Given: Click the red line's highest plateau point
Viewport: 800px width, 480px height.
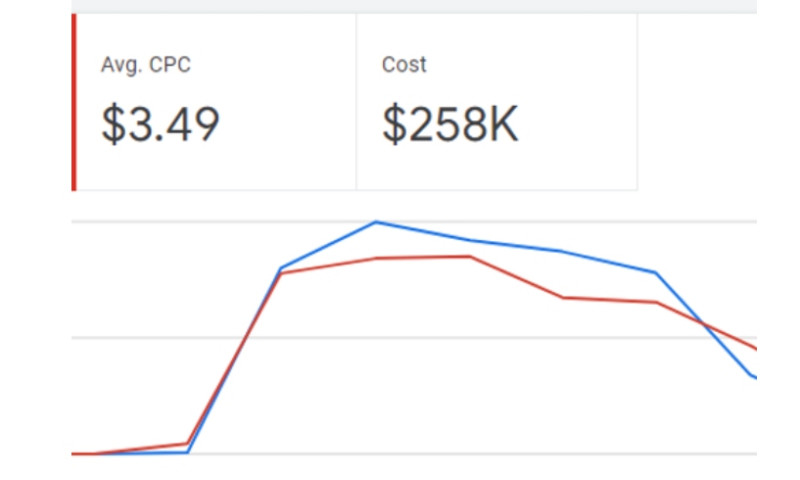Looking at the screenshot, I should click(x=469, y=256).
